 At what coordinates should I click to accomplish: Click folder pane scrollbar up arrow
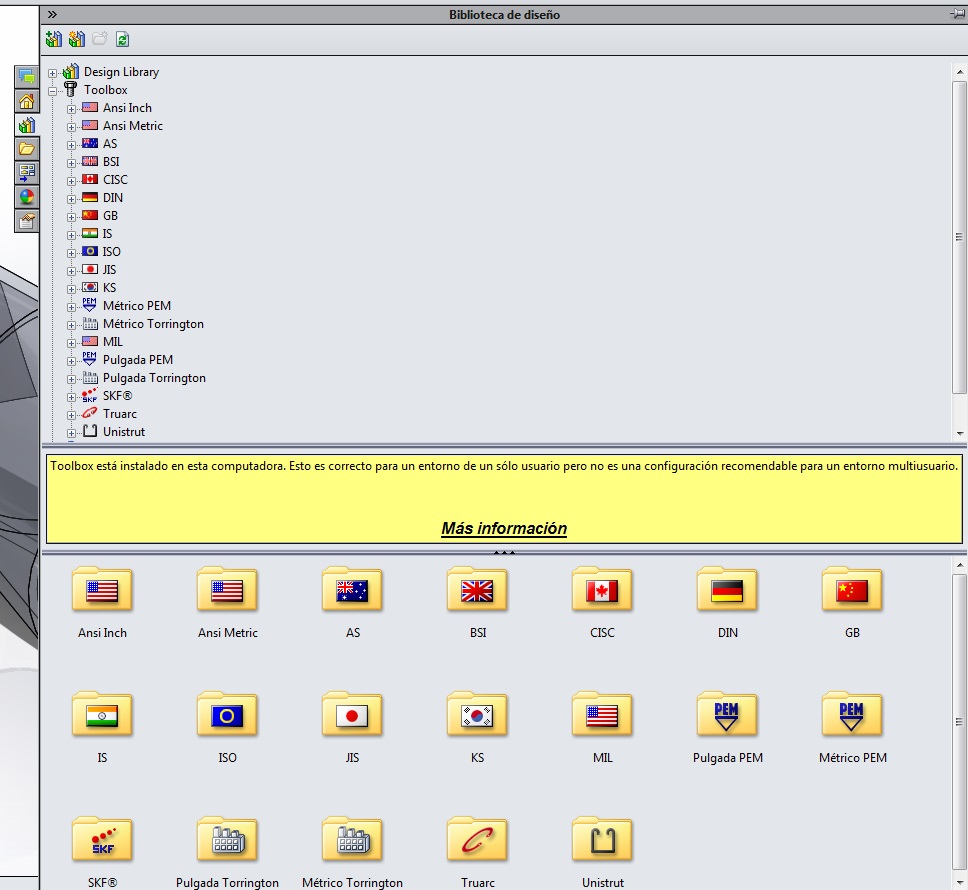coord(959,565)
